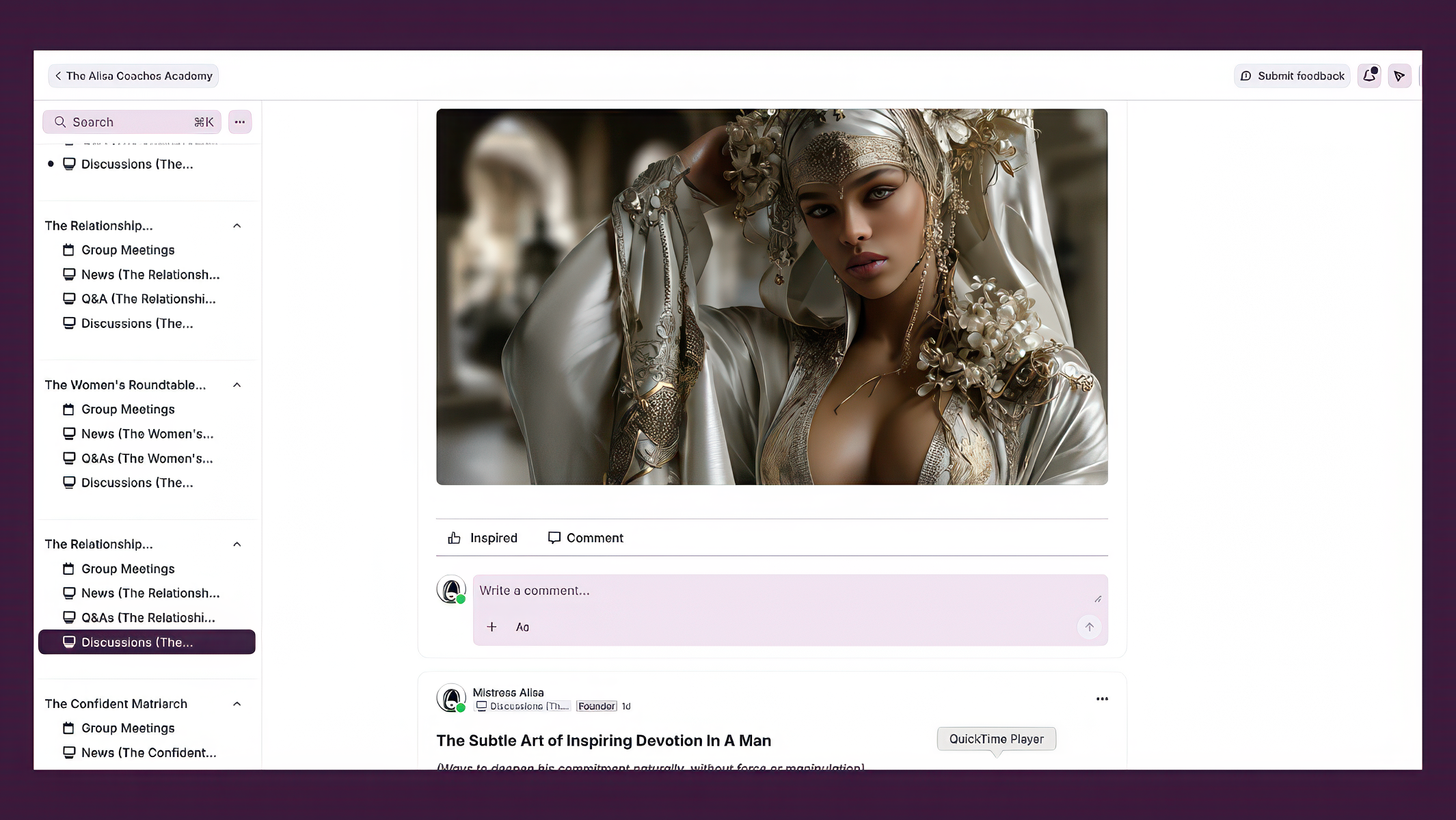Collapse The Confident Matriarch section
The image size is (1456, 820).
tap(237, 704)
